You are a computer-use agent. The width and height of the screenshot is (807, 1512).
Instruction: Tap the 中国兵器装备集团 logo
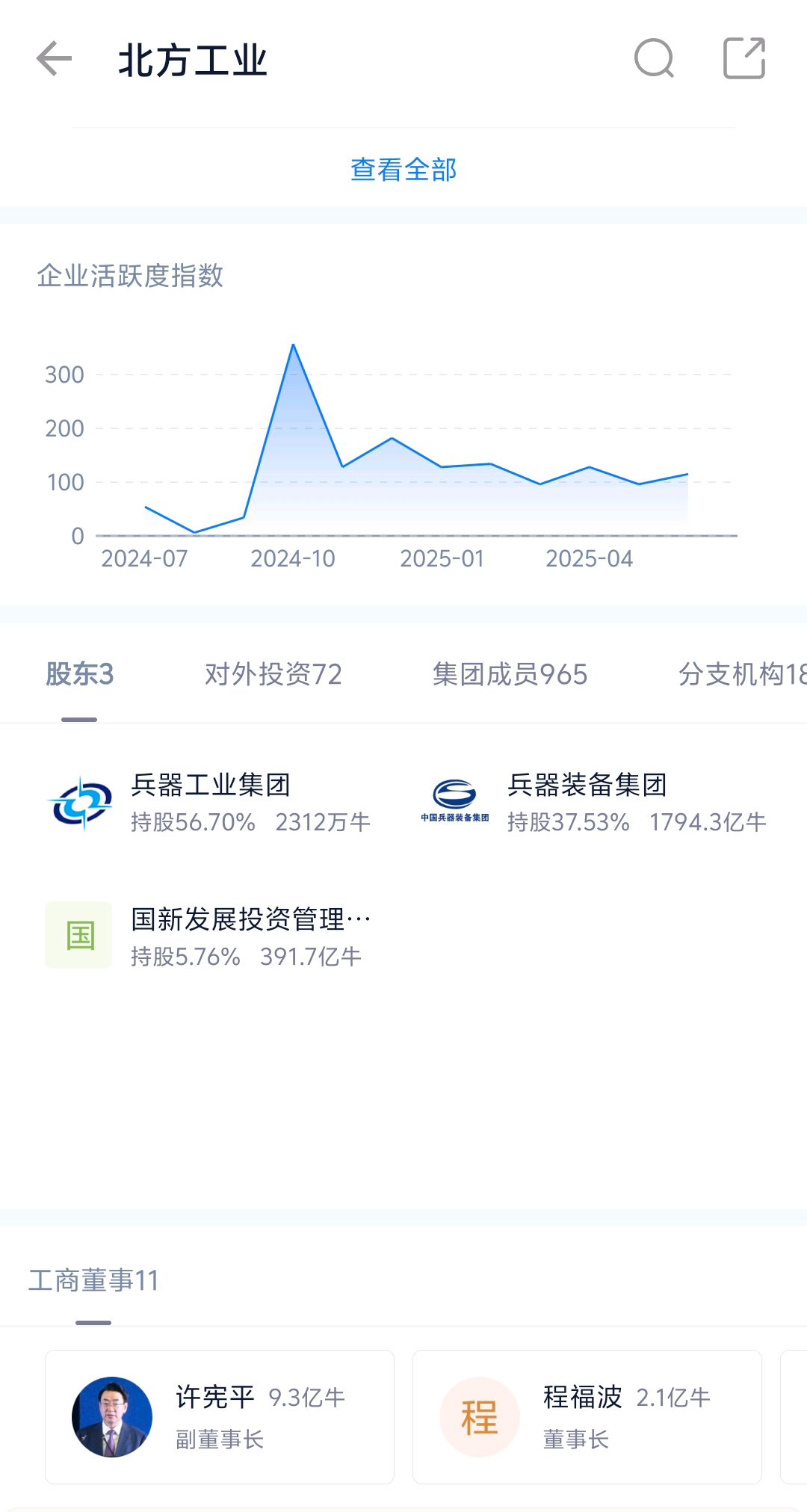pyautogui.click(x=455, y=801)
